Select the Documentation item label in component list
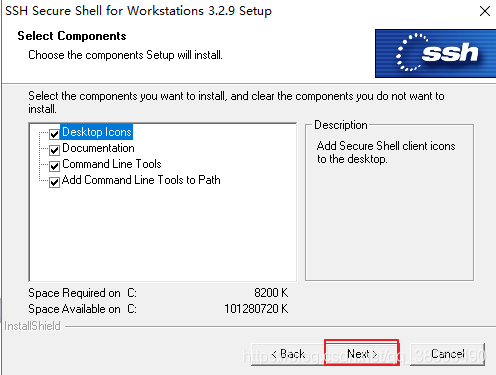Viewport: 496px width, 375px height. tap(98, 148)
